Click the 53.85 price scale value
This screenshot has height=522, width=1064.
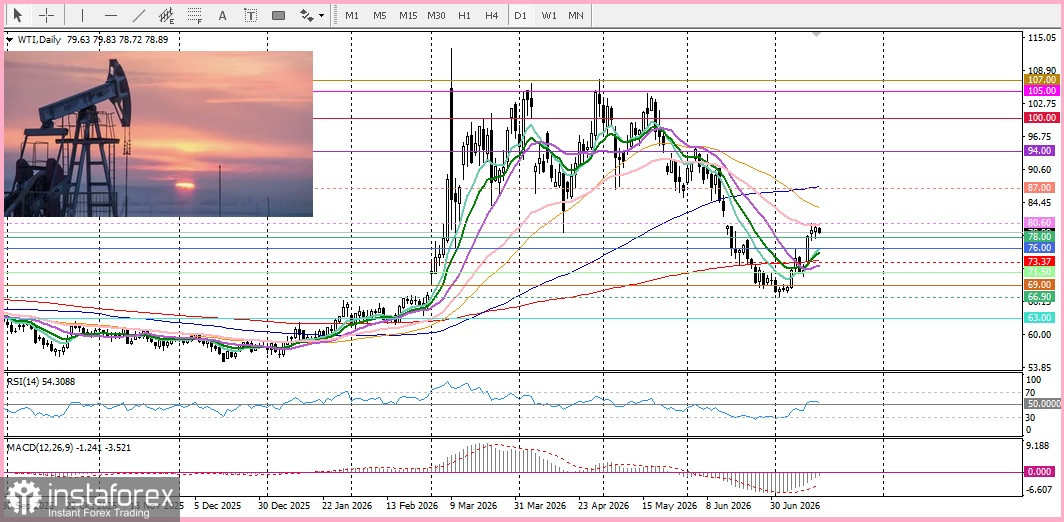1040,367
